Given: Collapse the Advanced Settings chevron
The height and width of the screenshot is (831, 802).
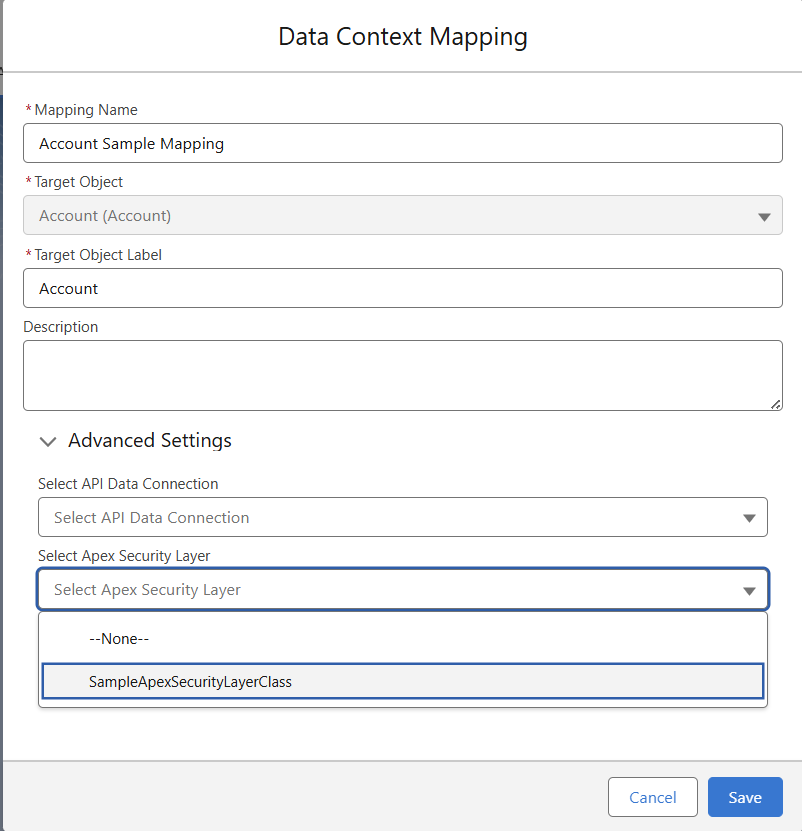Looking at the screenshot, I should click(47, 441).
